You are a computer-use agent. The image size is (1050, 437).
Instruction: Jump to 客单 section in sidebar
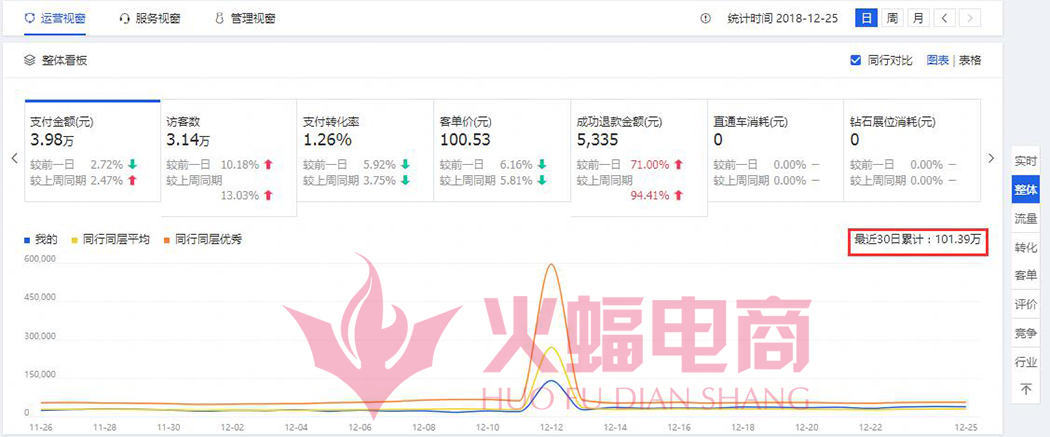[x=1025, y=276]
